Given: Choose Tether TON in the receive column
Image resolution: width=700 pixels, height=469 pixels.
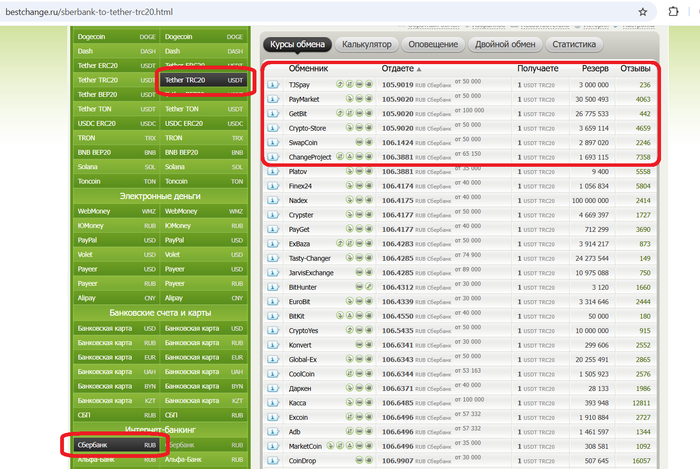Looking at the screenshot, I should tap(204, 109).
